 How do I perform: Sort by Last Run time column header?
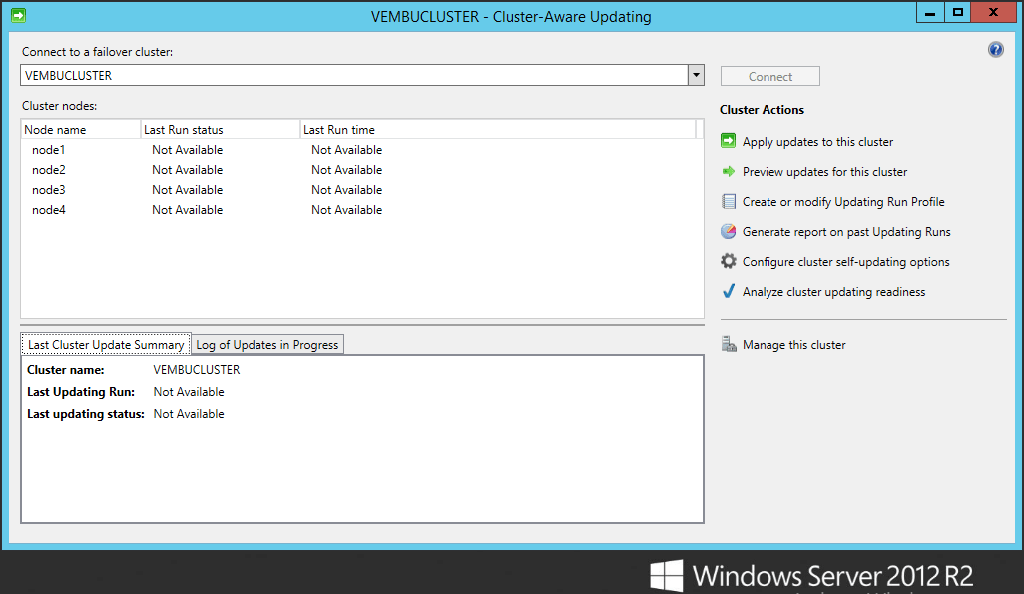498,129
